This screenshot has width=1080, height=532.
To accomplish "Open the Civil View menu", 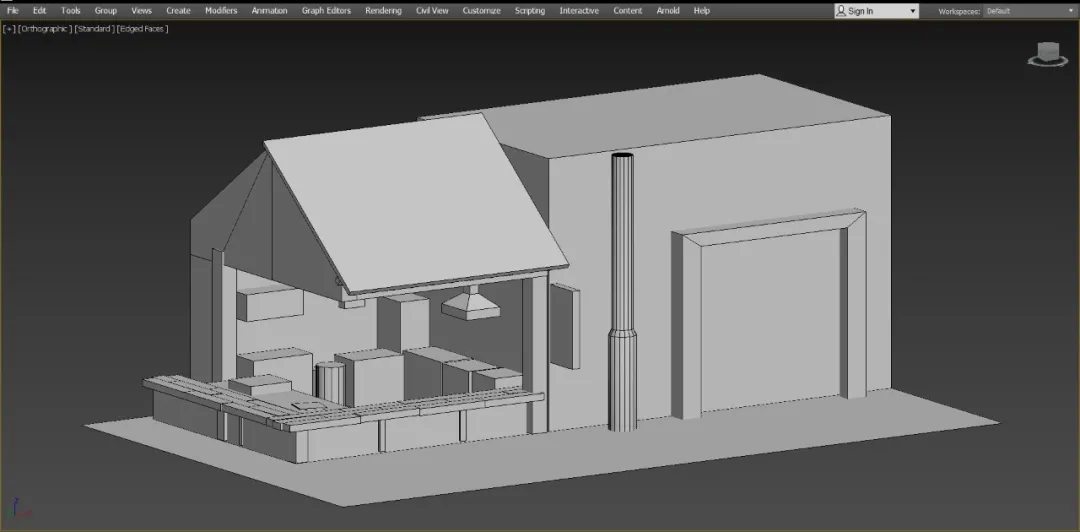I will tap(432, 11).
